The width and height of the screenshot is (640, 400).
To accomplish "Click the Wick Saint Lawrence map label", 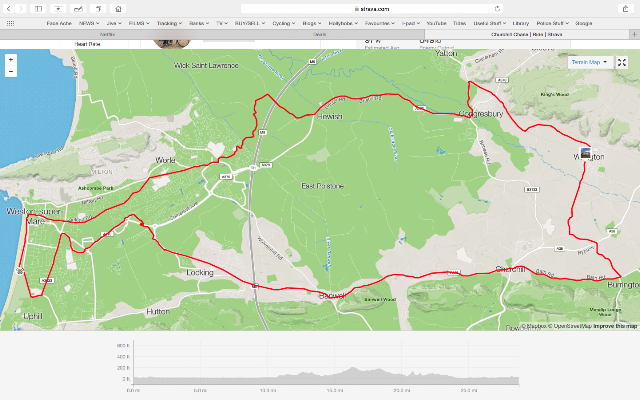I will click(206, 65).
